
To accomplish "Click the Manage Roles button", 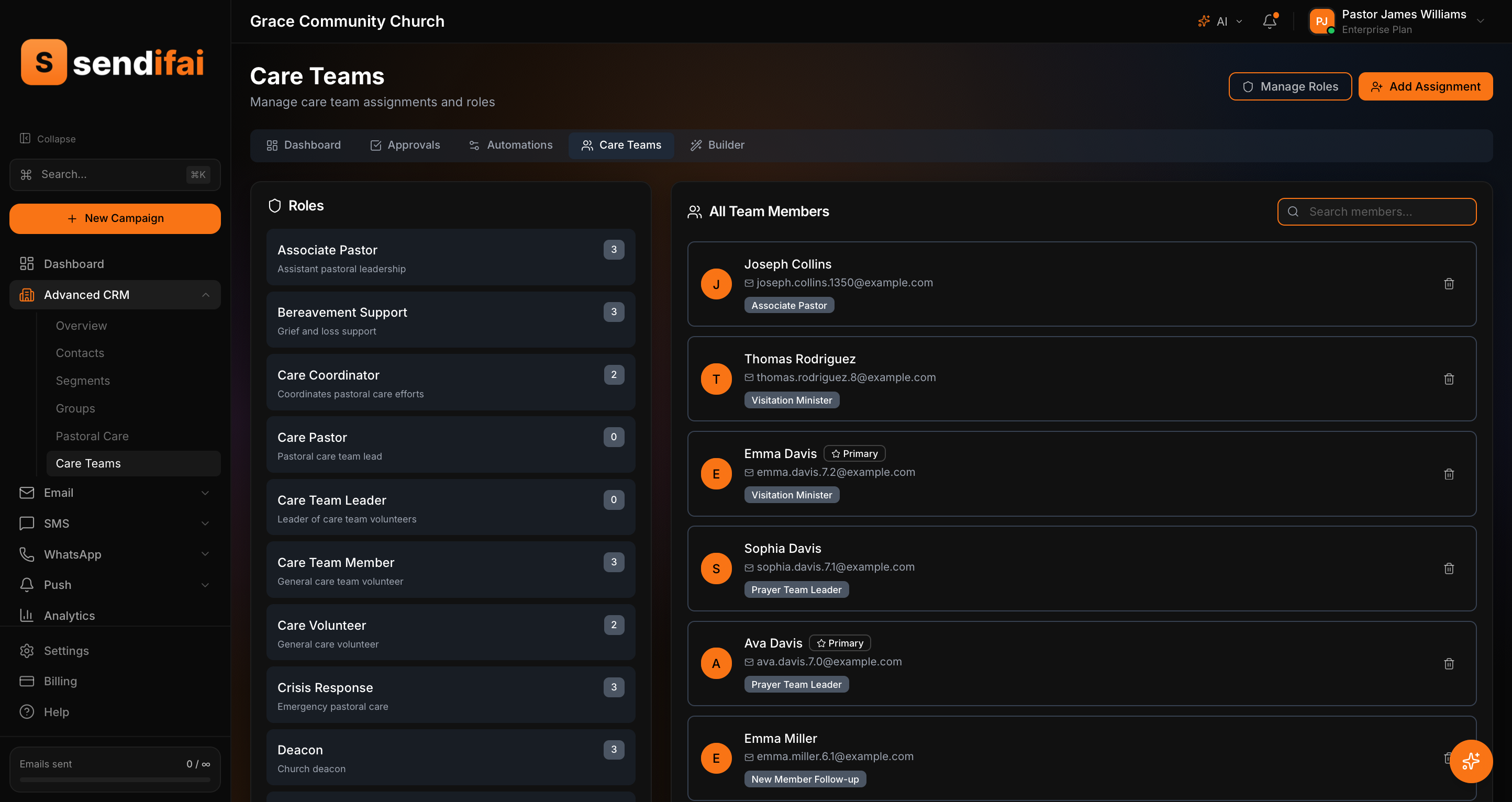I will click(x=1289, y=86).
